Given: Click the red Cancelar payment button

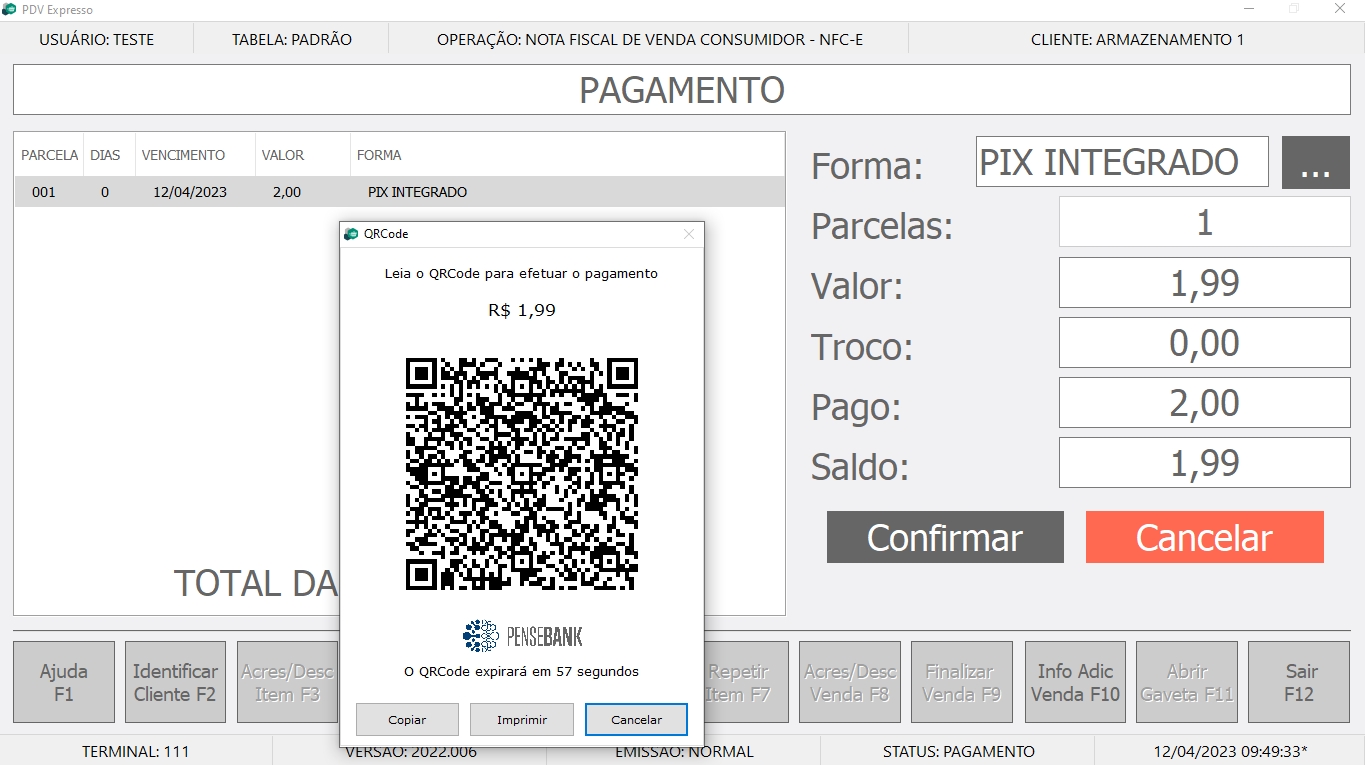Looking at the screenshot, I should (1204, 537).
